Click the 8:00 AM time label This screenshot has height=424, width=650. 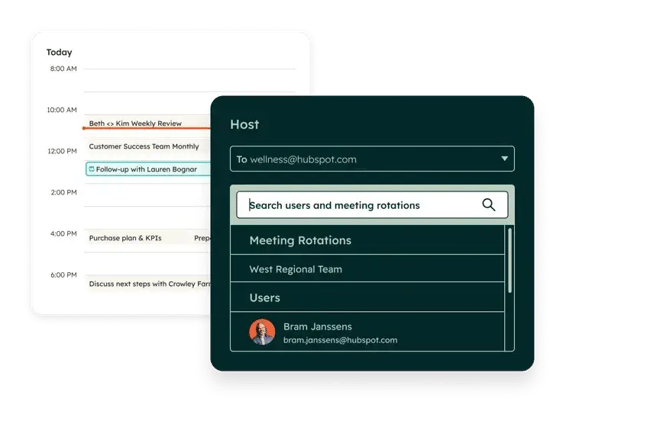(63, 68)
